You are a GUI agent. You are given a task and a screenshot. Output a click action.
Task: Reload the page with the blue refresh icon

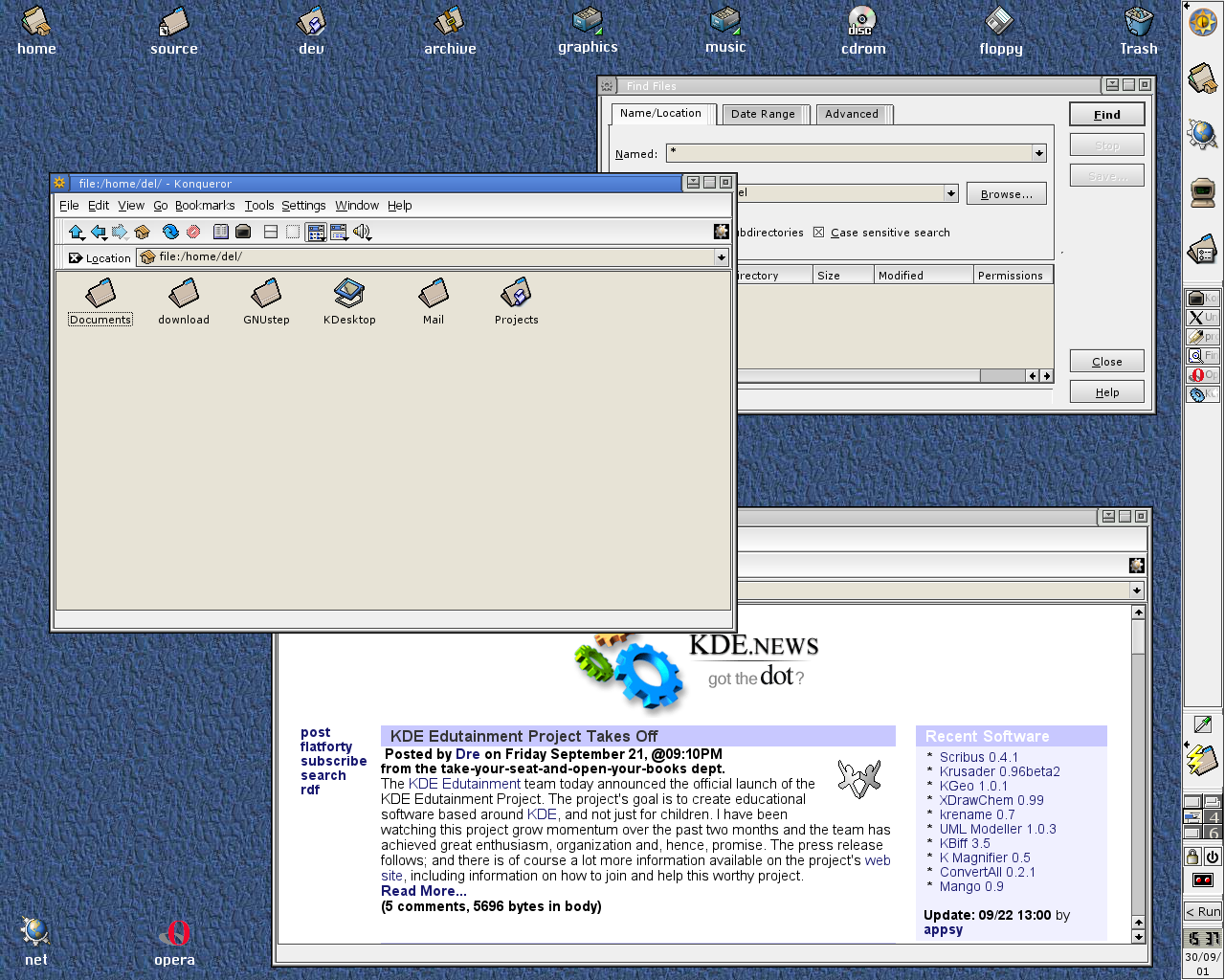[170, 232]
